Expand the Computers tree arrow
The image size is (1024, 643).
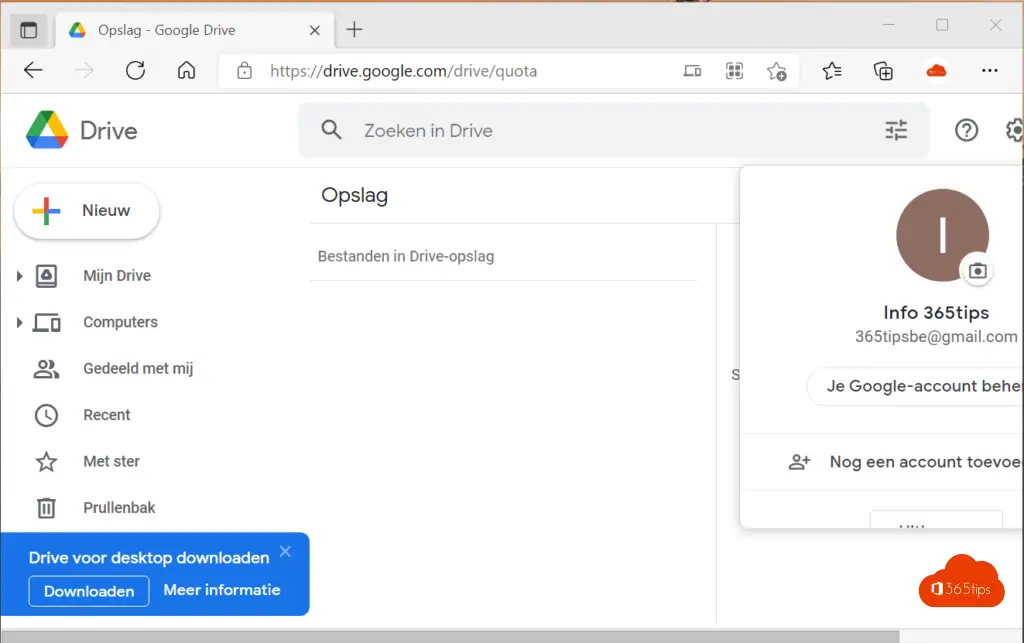[x=19, y=323]
